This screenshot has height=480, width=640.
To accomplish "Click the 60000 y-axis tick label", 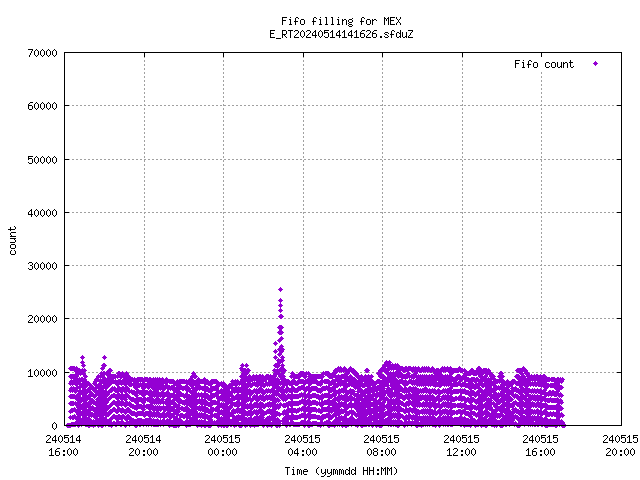I will tap(42, 106).
